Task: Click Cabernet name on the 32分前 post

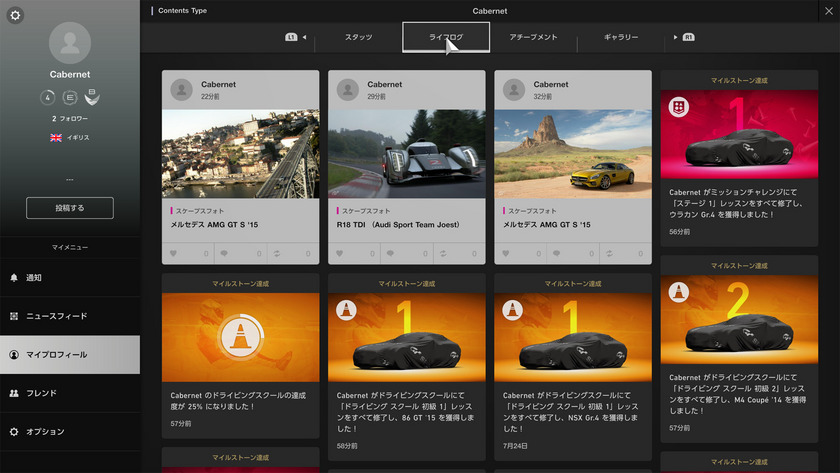Action: (x=551, y=84)
